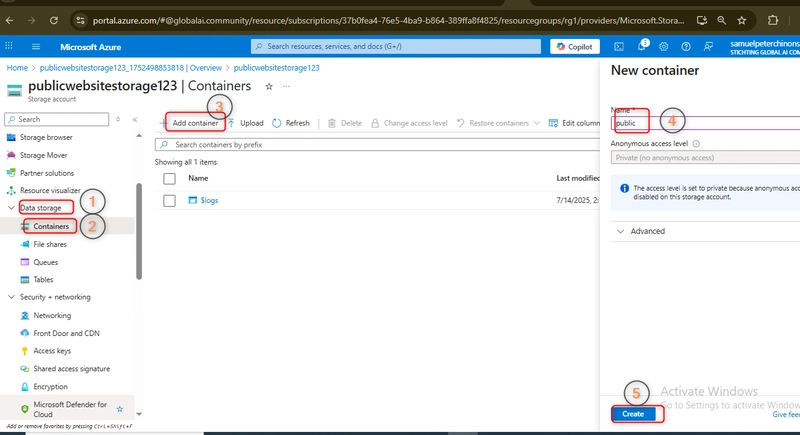
Task: Open Networking in the sidebar
Action: (x=52, y=315)
